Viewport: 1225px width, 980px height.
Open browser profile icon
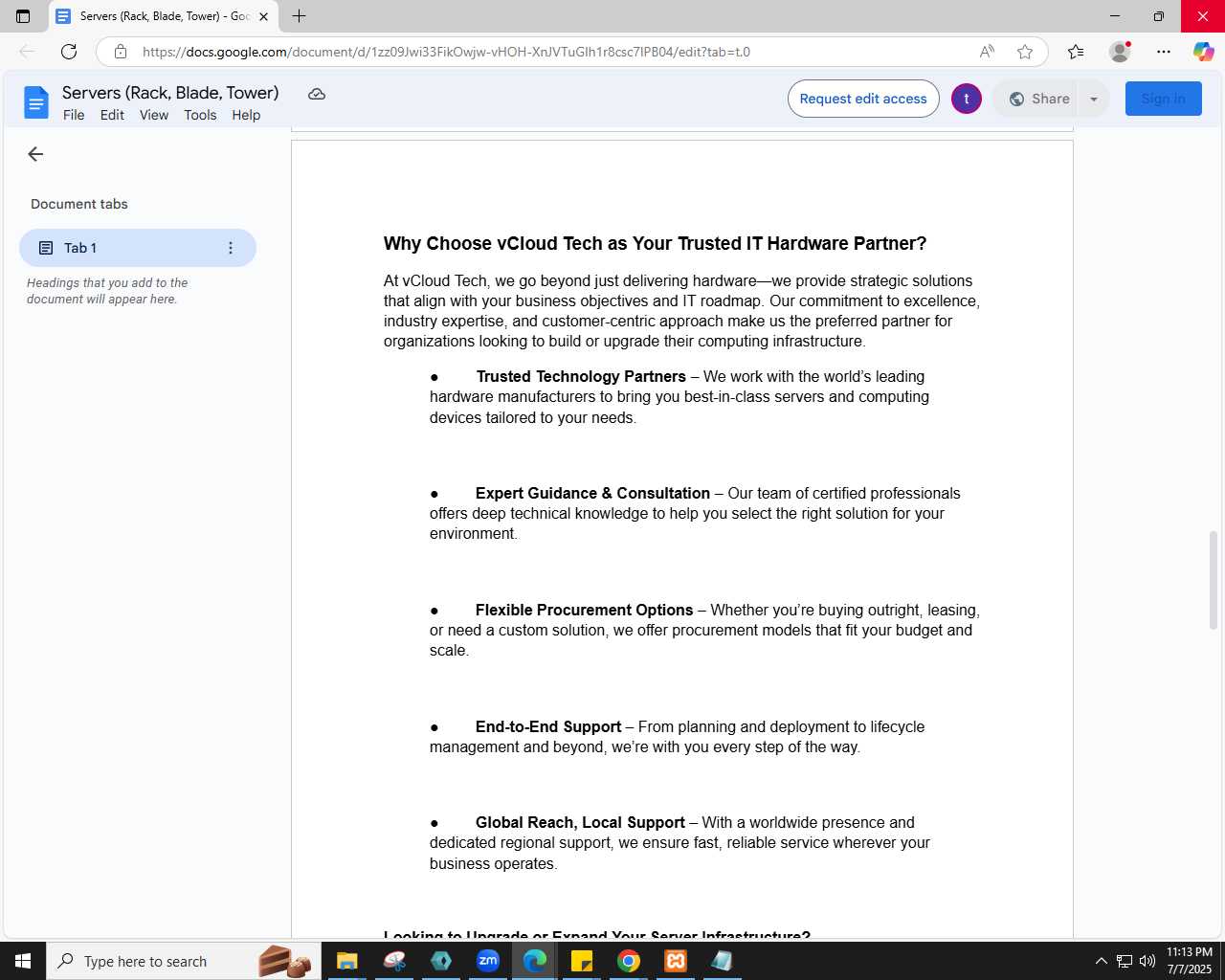[1120, 52]
